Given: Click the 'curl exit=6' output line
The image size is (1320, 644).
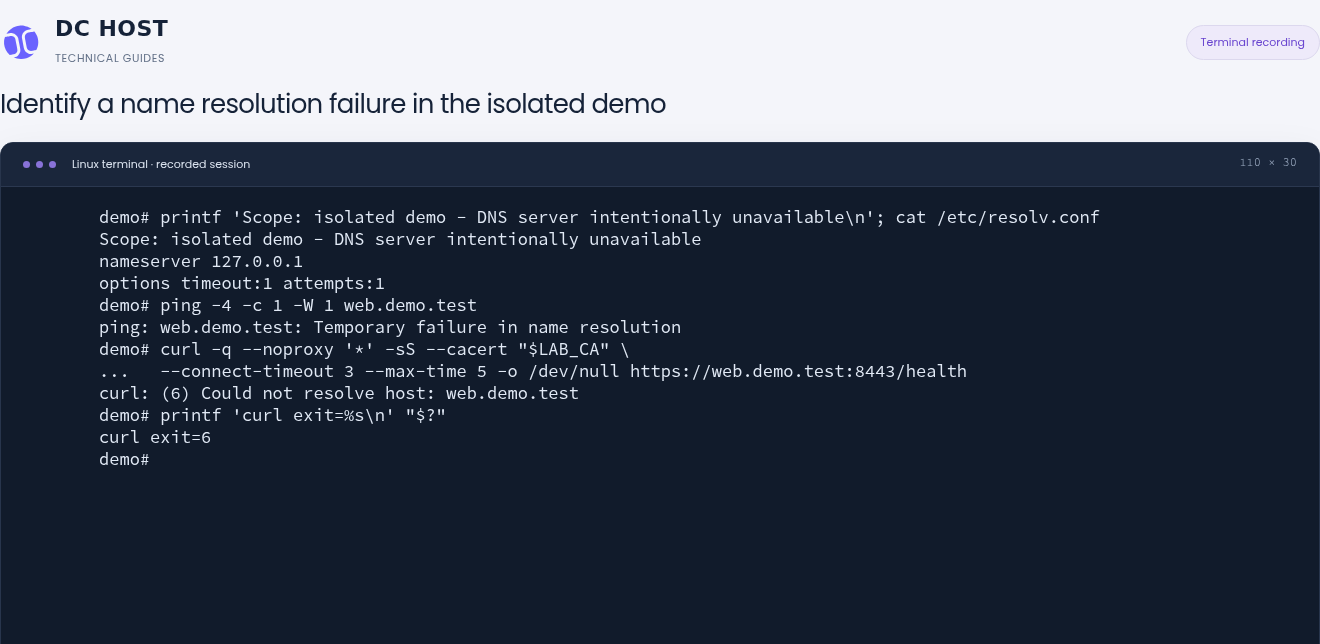Looking at the screenshot, I should click(x=155, y=437).
